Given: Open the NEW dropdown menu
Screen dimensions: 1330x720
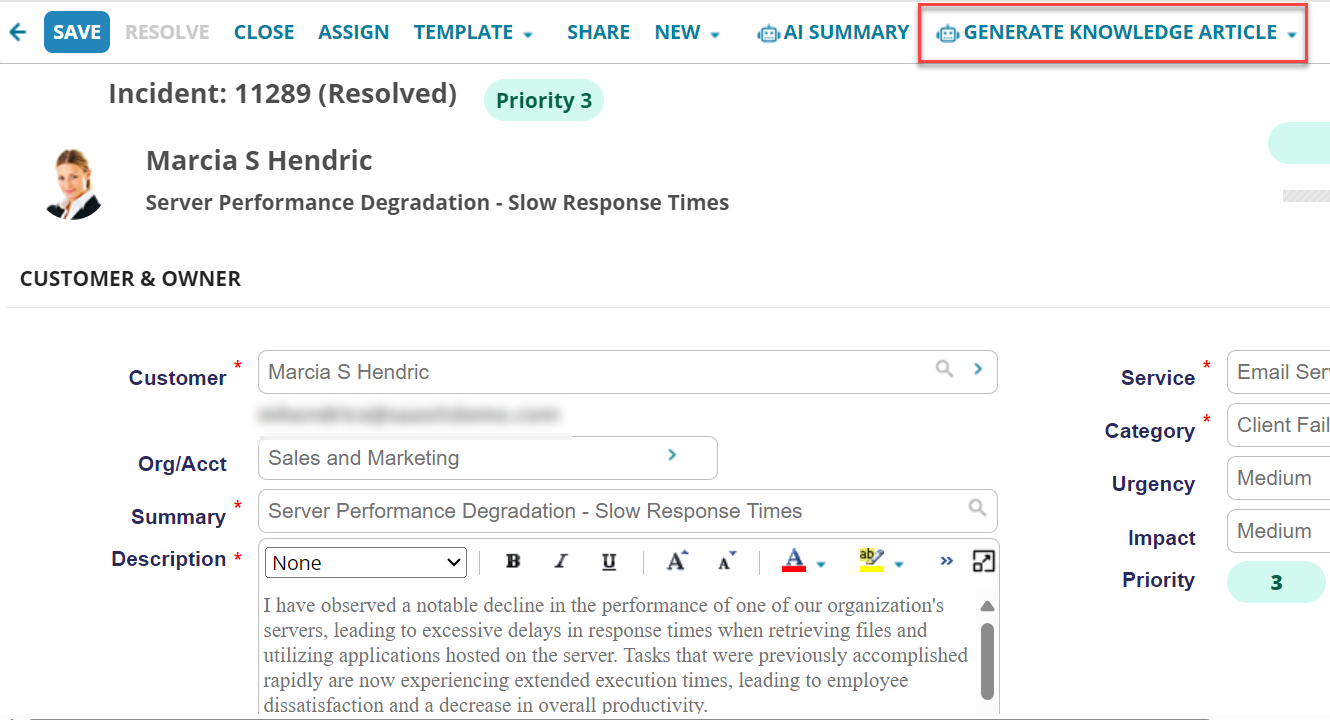Looking at the screenshot, I should point(686,31).
